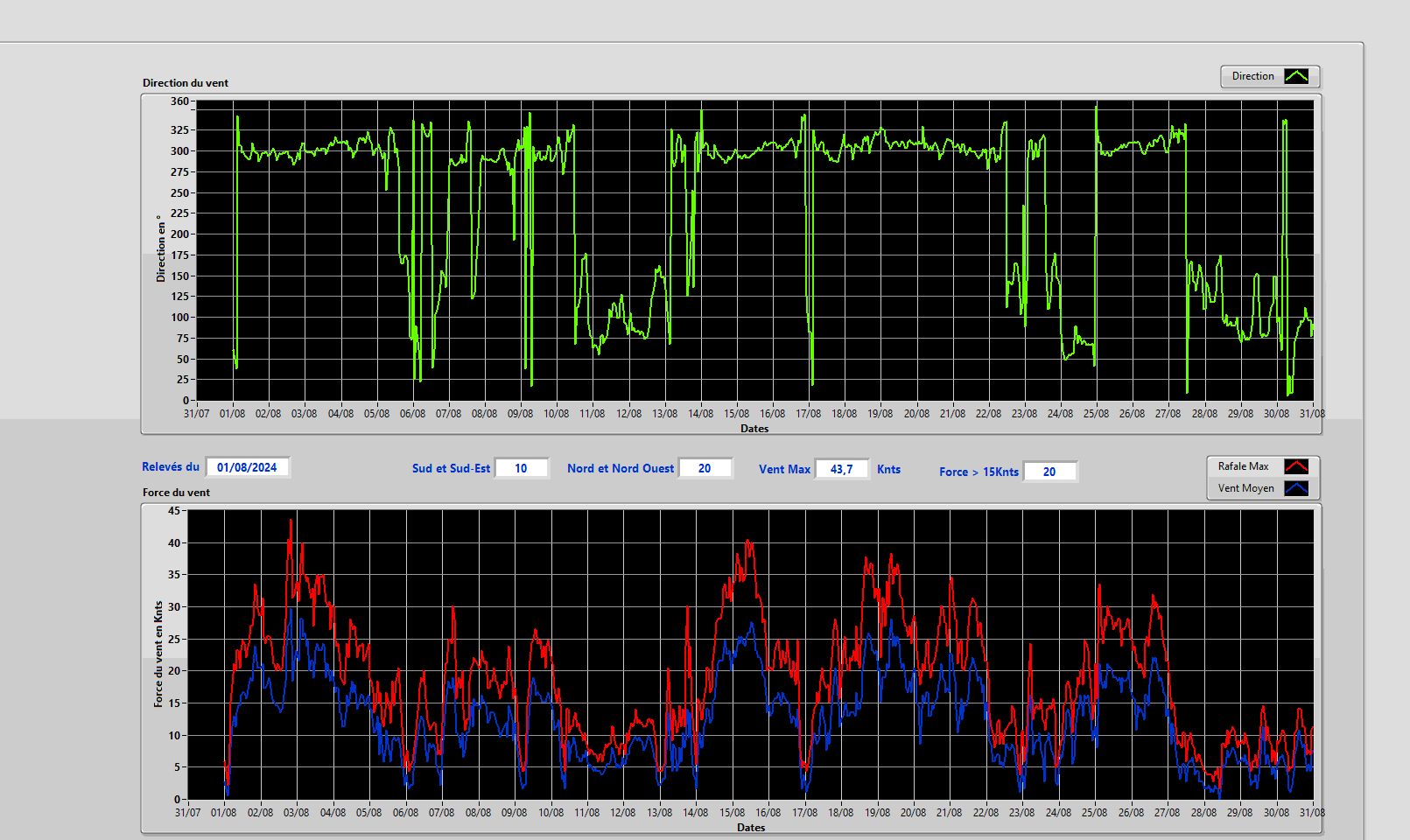This screenshot has width=1410, height=840.
Task: Click 360 on the direction chart scale
Action: (179, 101)
